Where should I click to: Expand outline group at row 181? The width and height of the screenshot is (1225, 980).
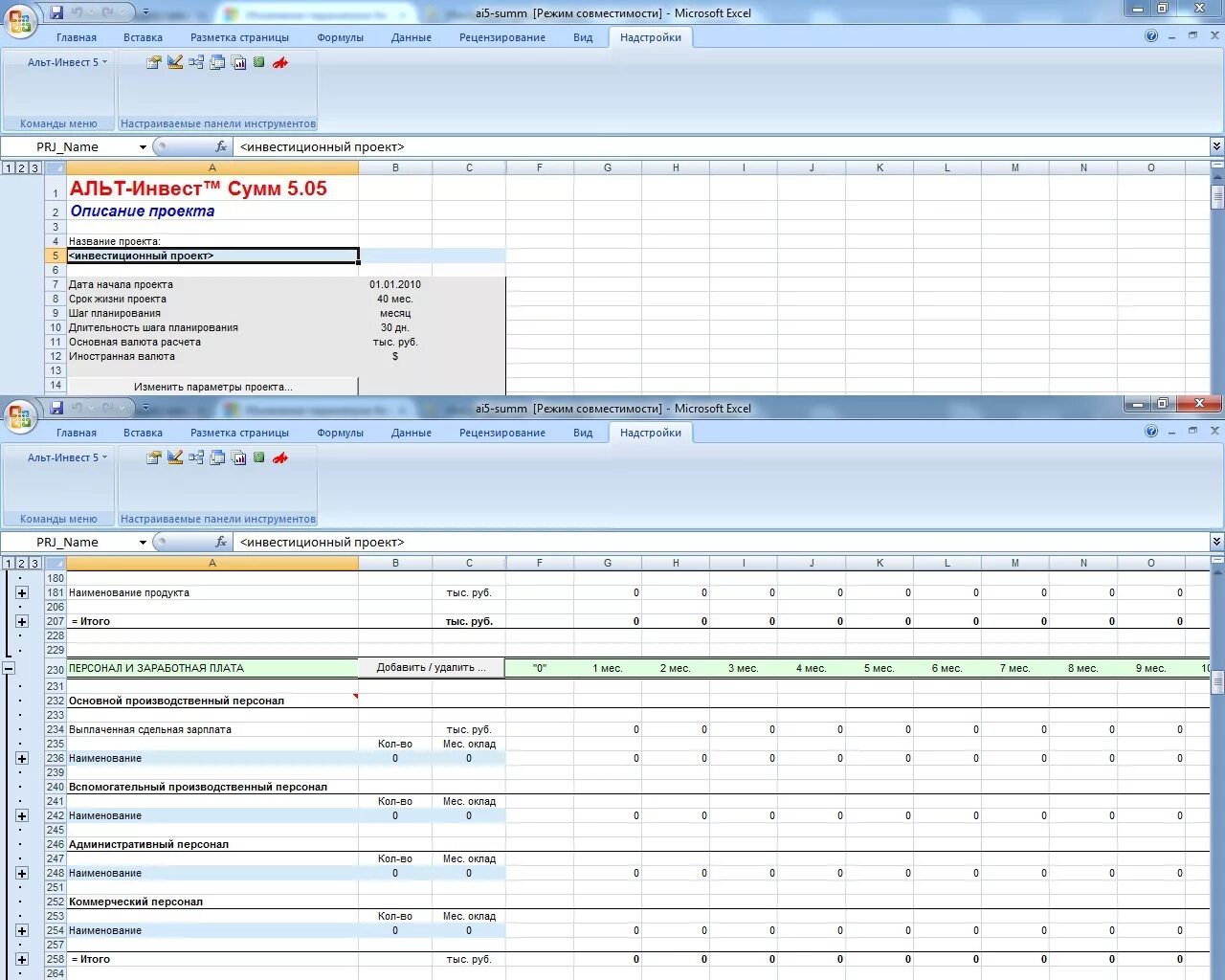point(22,593)
